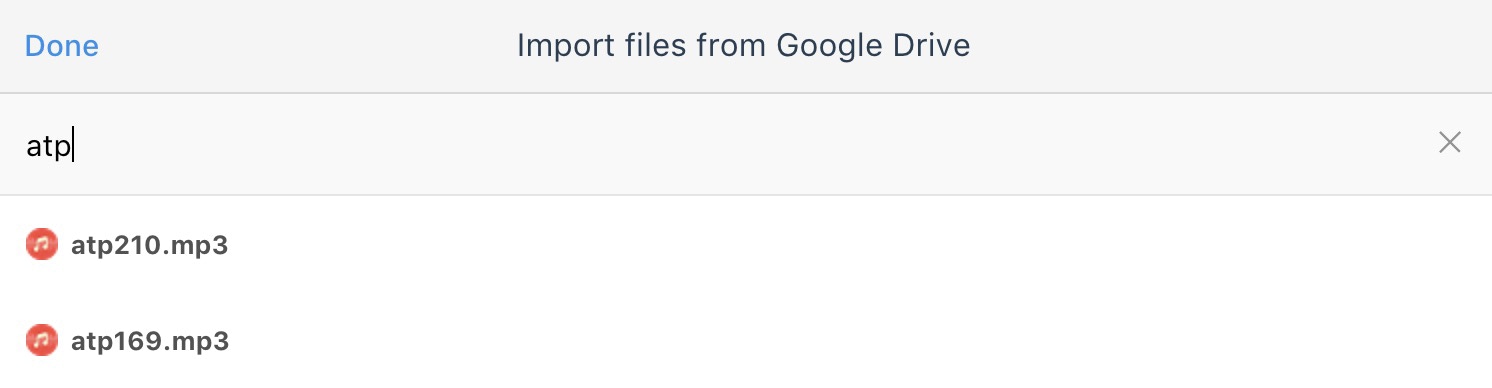The image size is (1492, 388).
Task: Import the atp169 audio file
Action: (746, 341)
